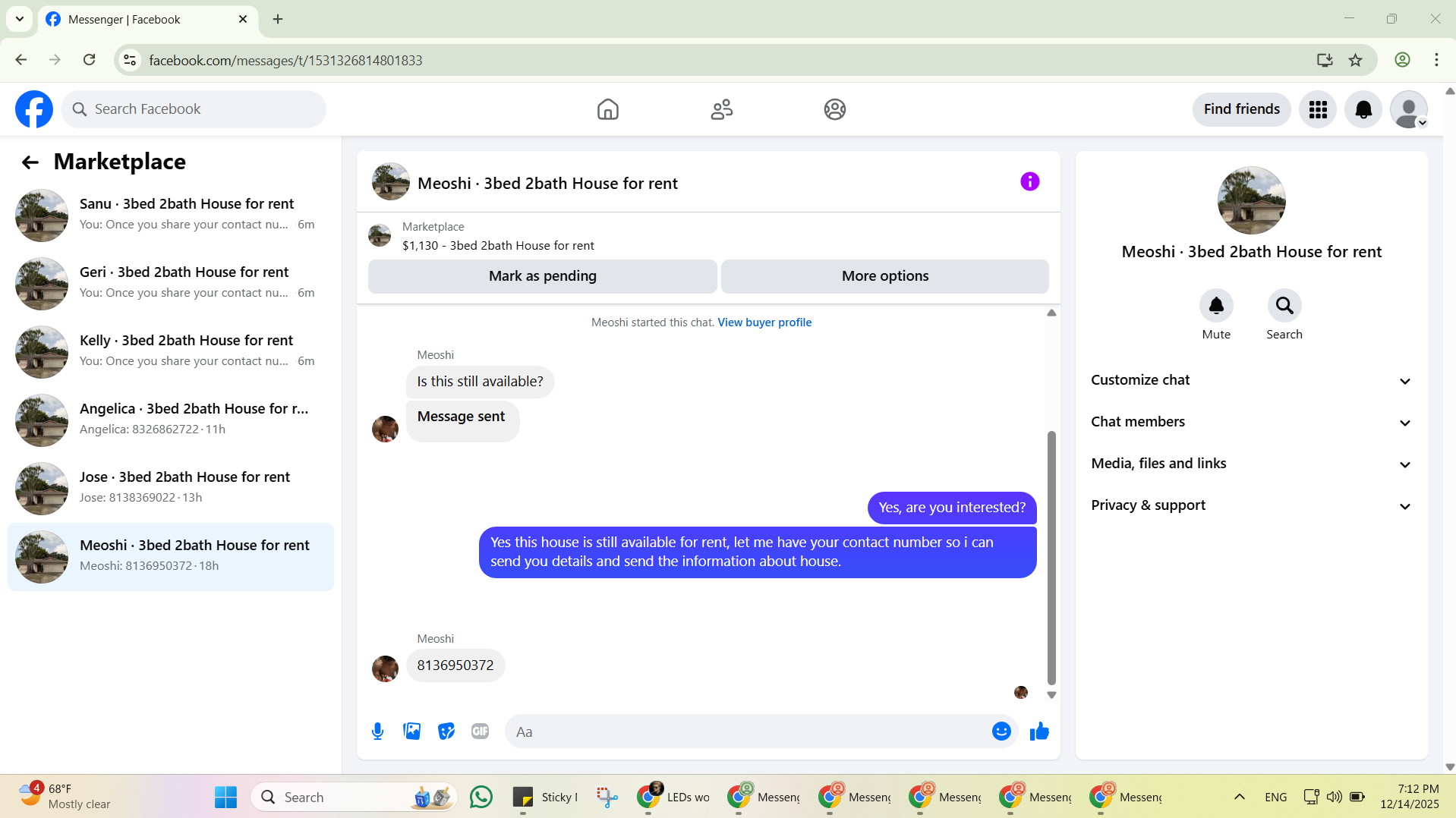Mute this chat with bell icon
The height and width of the screenshot is (818, 1456).
tap(1216, 306)
